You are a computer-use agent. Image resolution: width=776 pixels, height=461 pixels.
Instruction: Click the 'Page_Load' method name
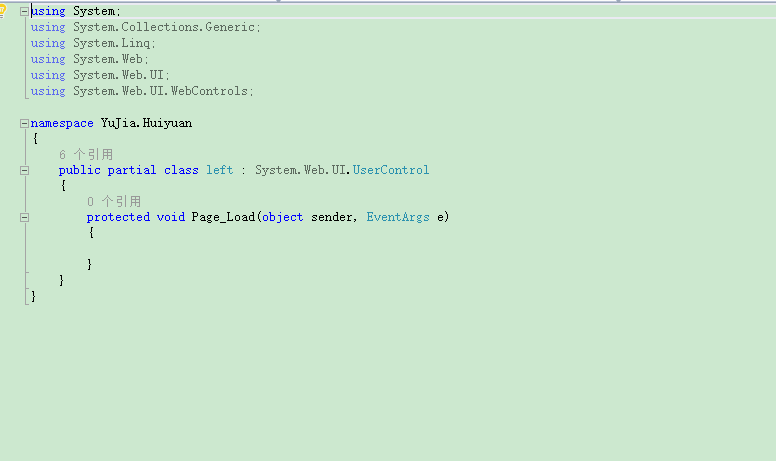pos(223,217)
